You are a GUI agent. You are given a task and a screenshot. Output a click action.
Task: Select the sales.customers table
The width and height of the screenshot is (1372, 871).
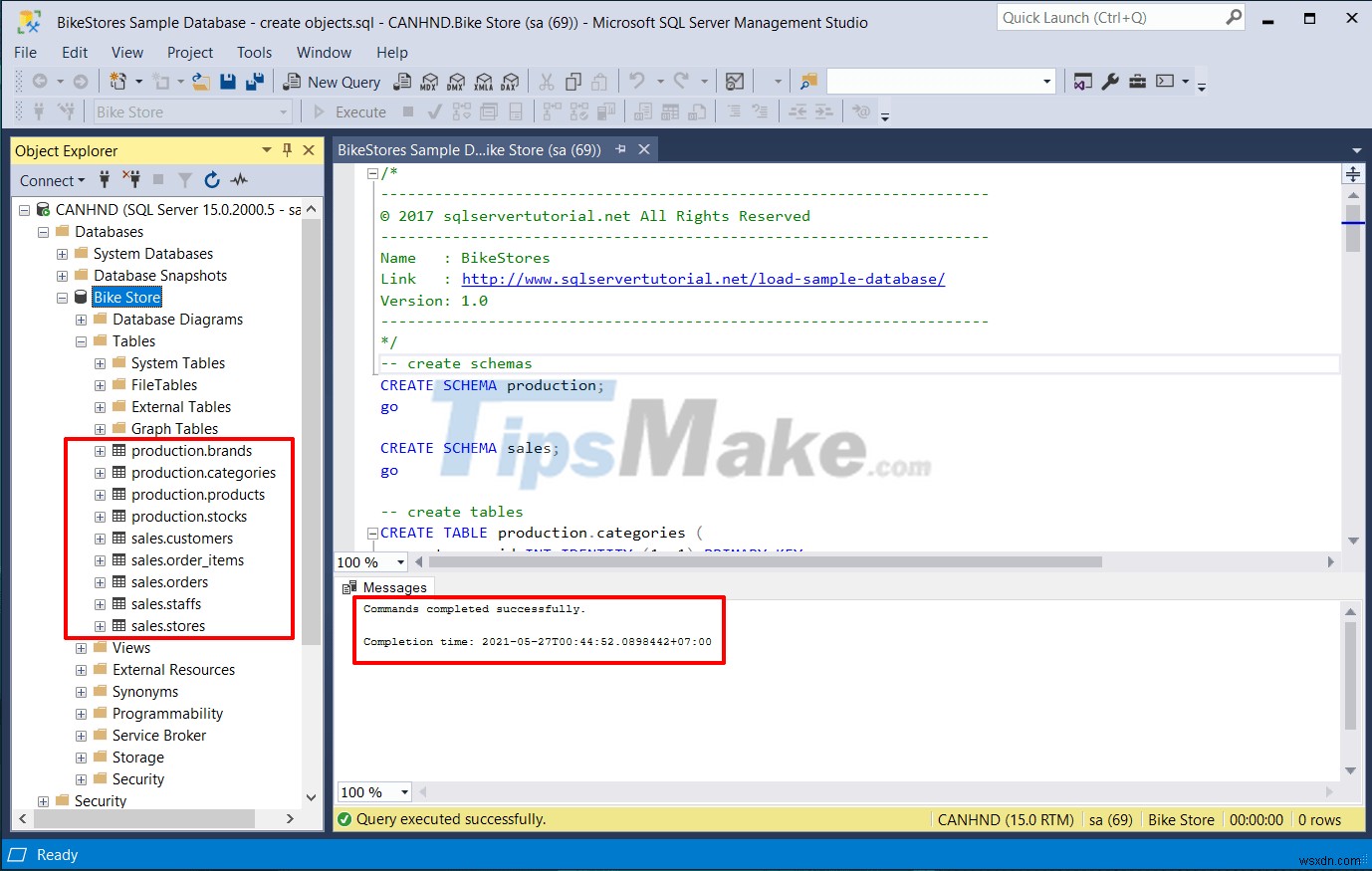pyautogui.click(x=181, y=538)
